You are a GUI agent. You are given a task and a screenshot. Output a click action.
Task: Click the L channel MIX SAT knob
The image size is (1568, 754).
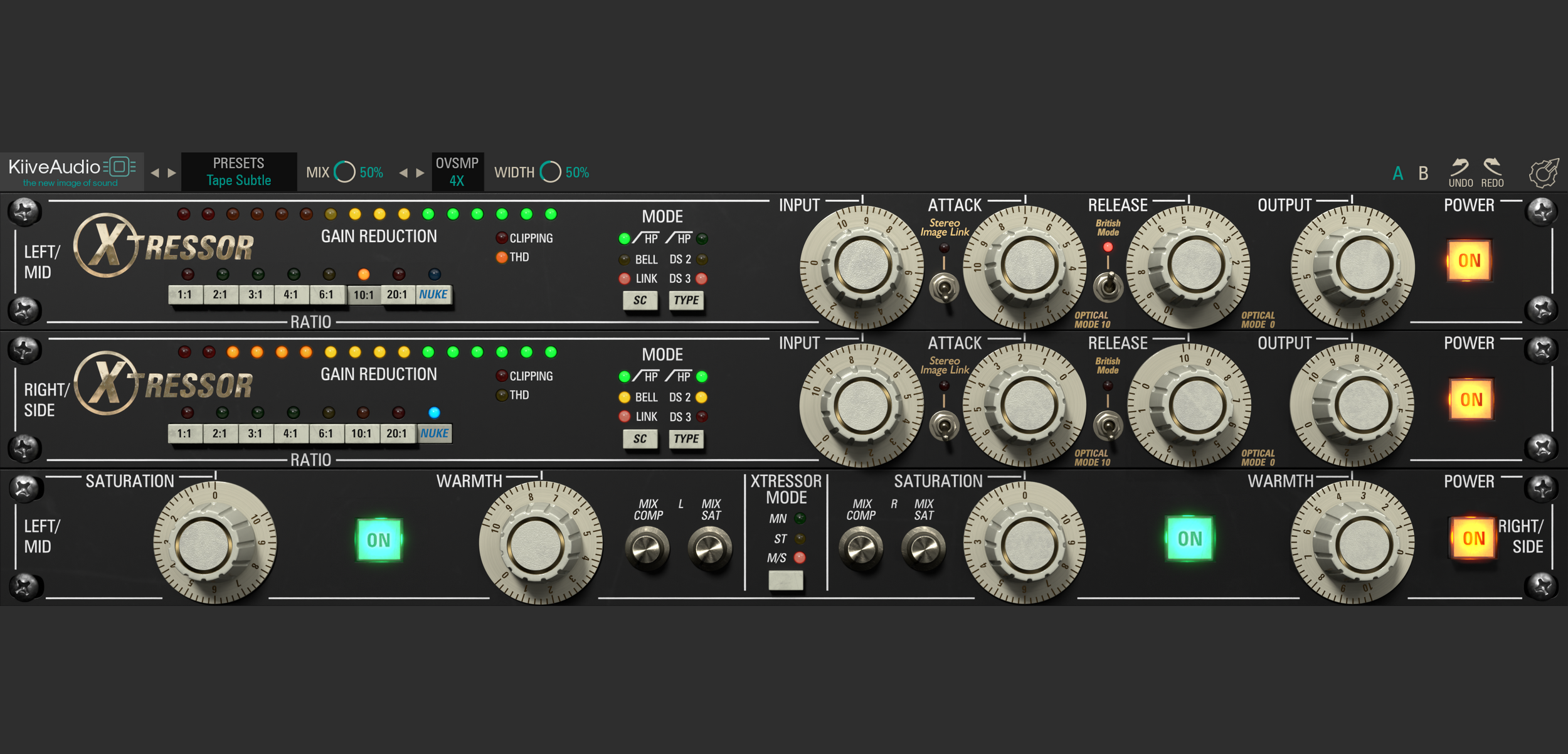(710, 548)
